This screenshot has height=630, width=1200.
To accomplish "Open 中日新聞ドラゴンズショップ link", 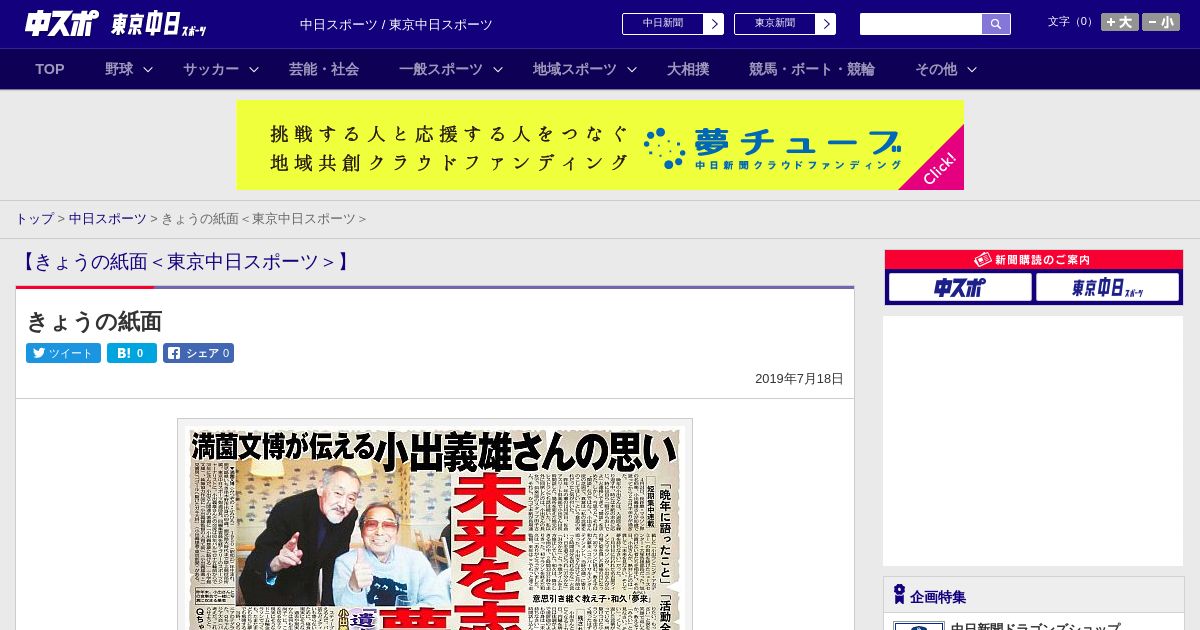I will click(x=1035, y=626).
